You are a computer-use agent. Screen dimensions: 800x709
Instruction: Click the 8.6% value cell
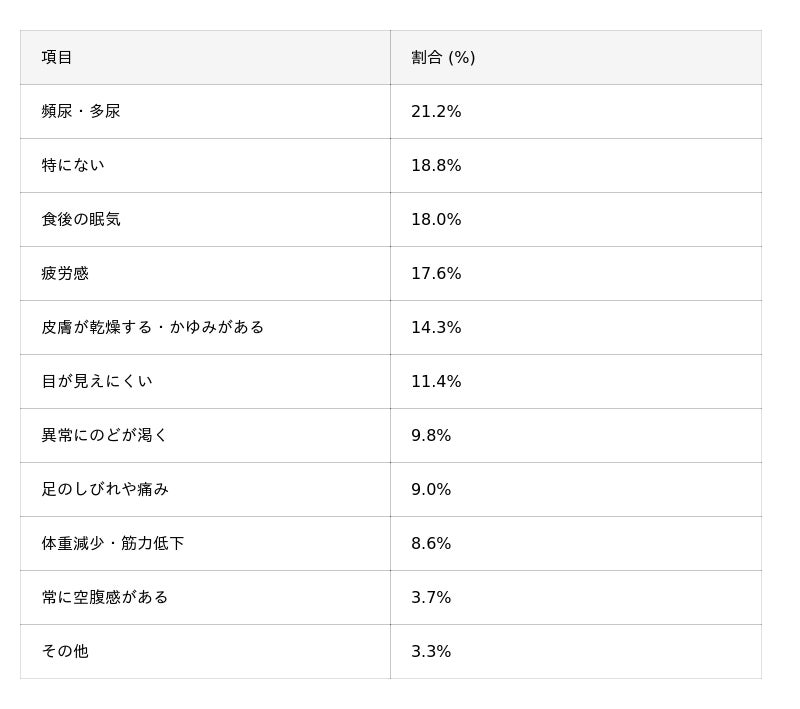(x=431, y=544)
